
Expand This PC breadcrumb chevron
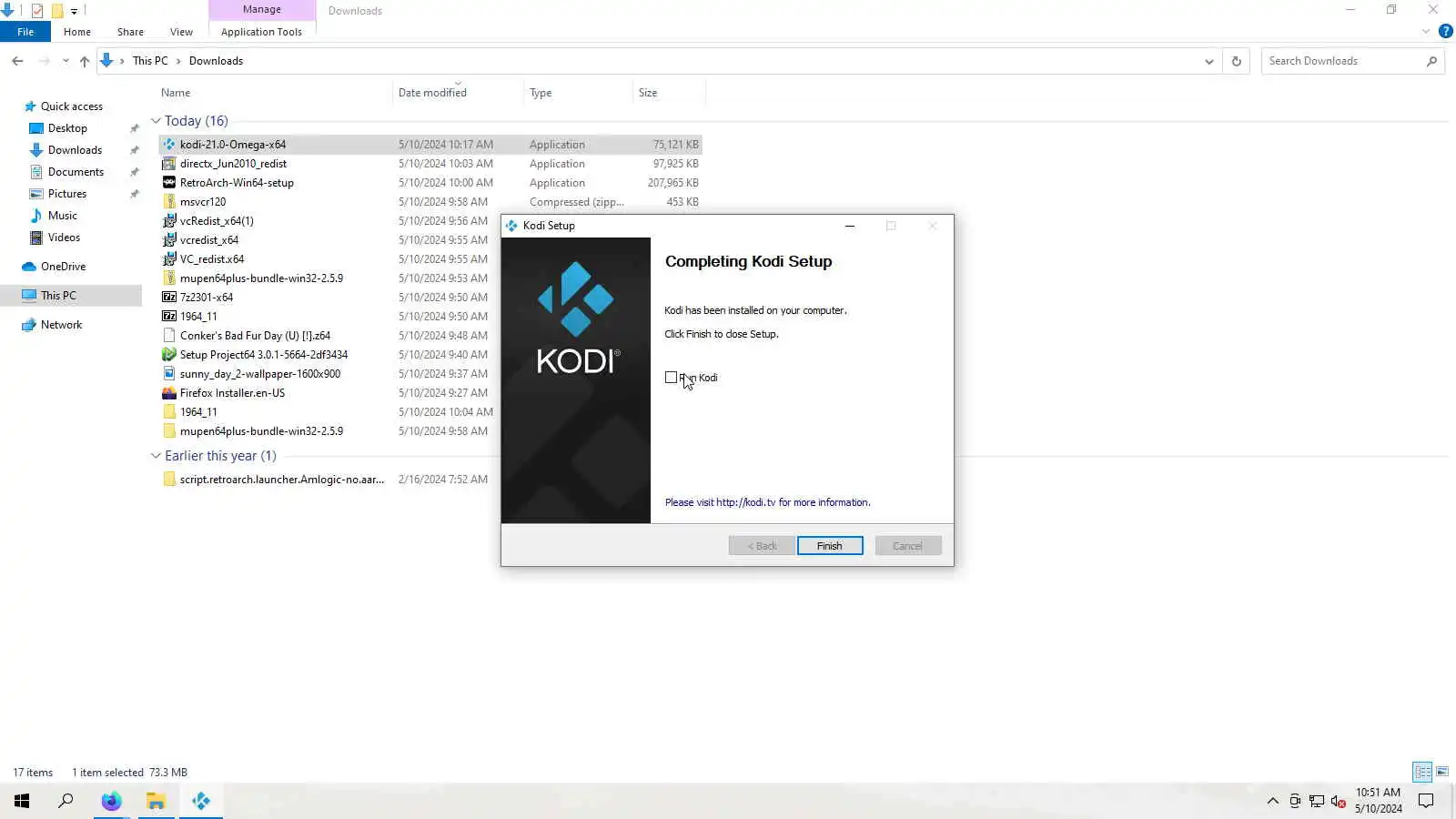178,61
